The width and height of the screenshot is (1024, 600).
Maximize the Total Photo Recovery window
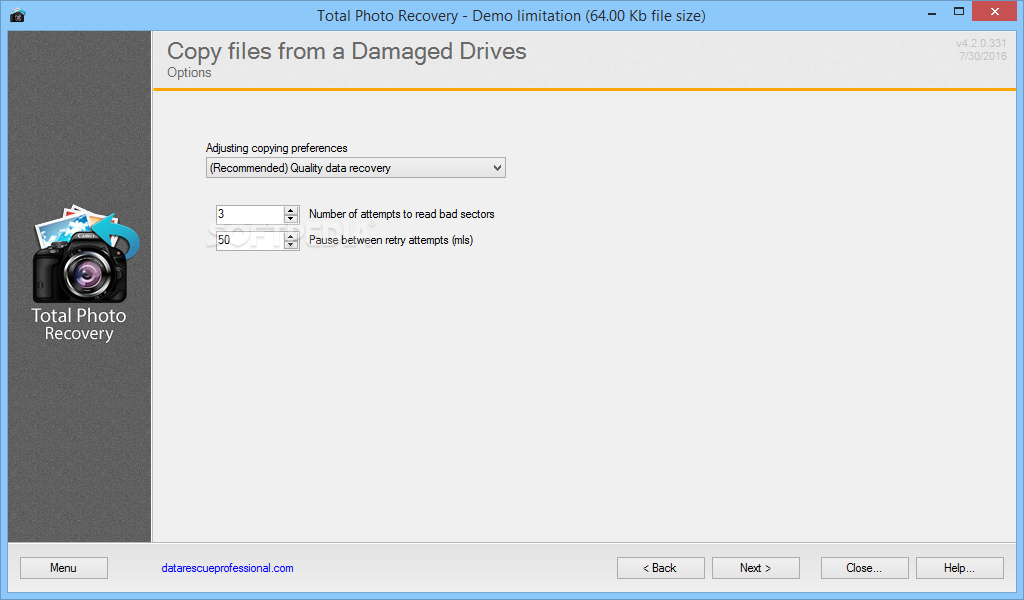[x=959, y=12]
